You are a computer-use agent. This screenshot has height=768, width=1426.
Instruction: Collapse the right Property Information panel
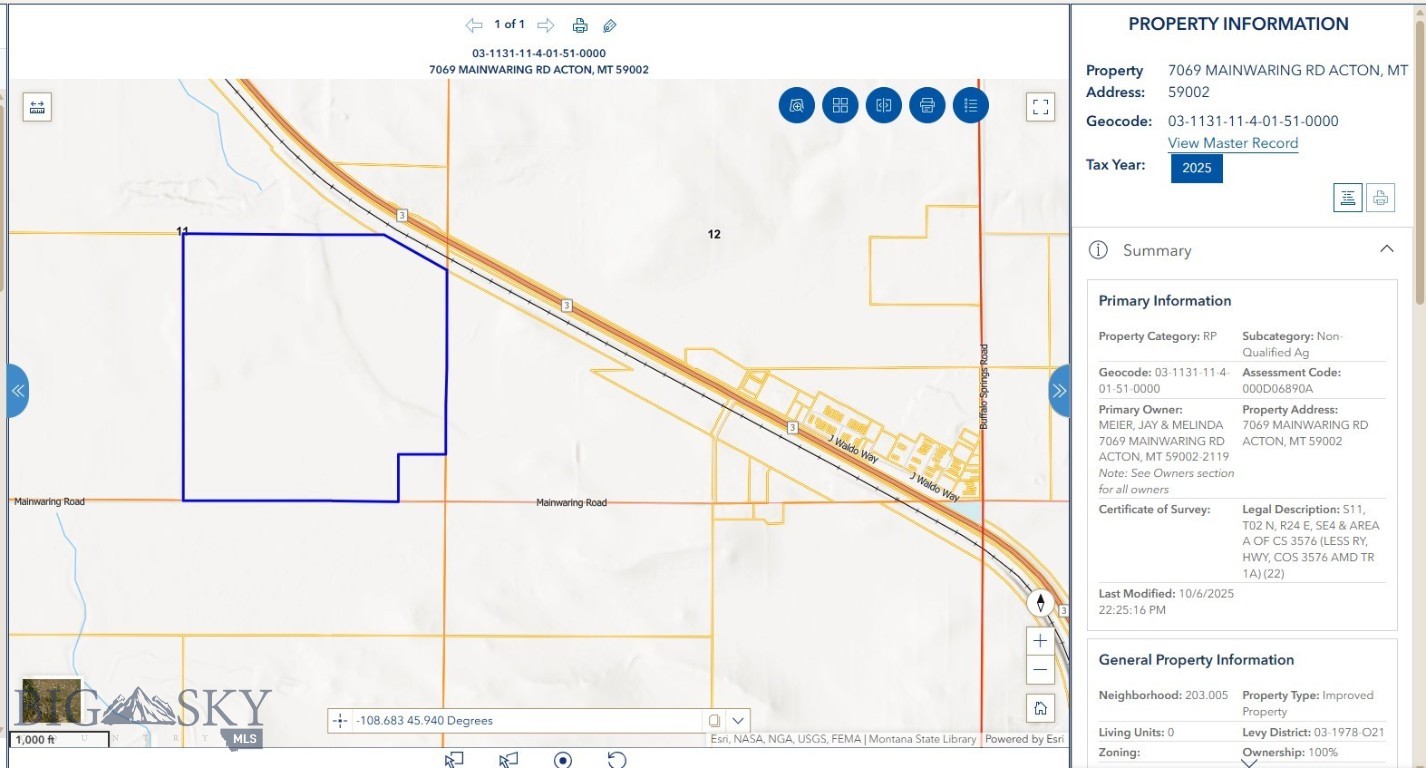(x=1059, y=391)
